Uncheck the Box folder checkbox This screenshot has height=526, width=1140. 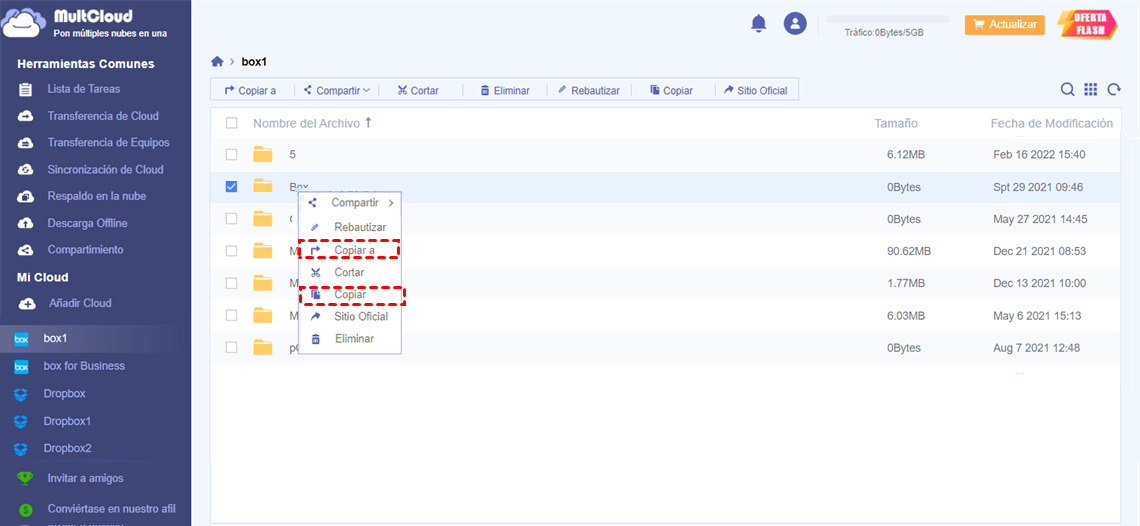click(231, 187)
